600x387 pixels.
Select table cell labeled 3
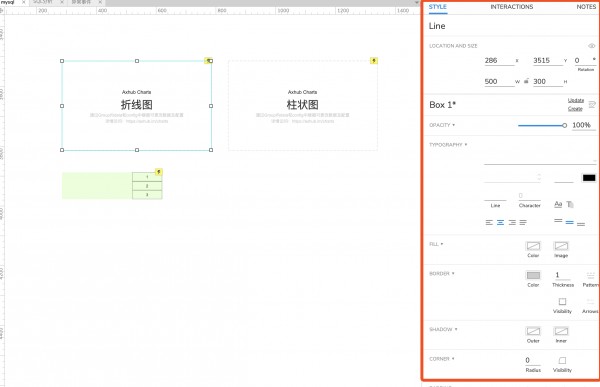(x=147, y=194)
